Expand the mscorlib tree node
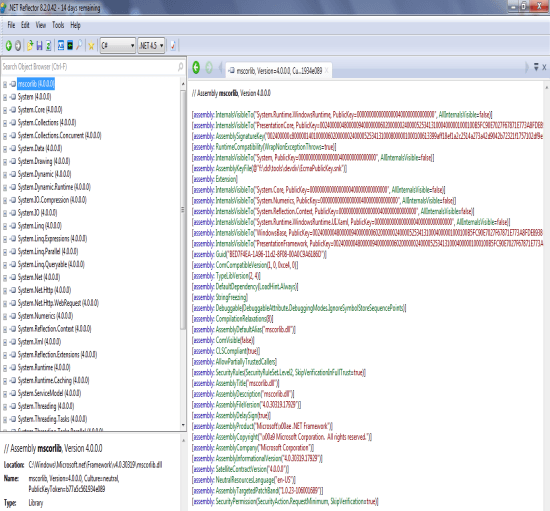Viewport: 550px width, 511px height. tap(5, 84)
